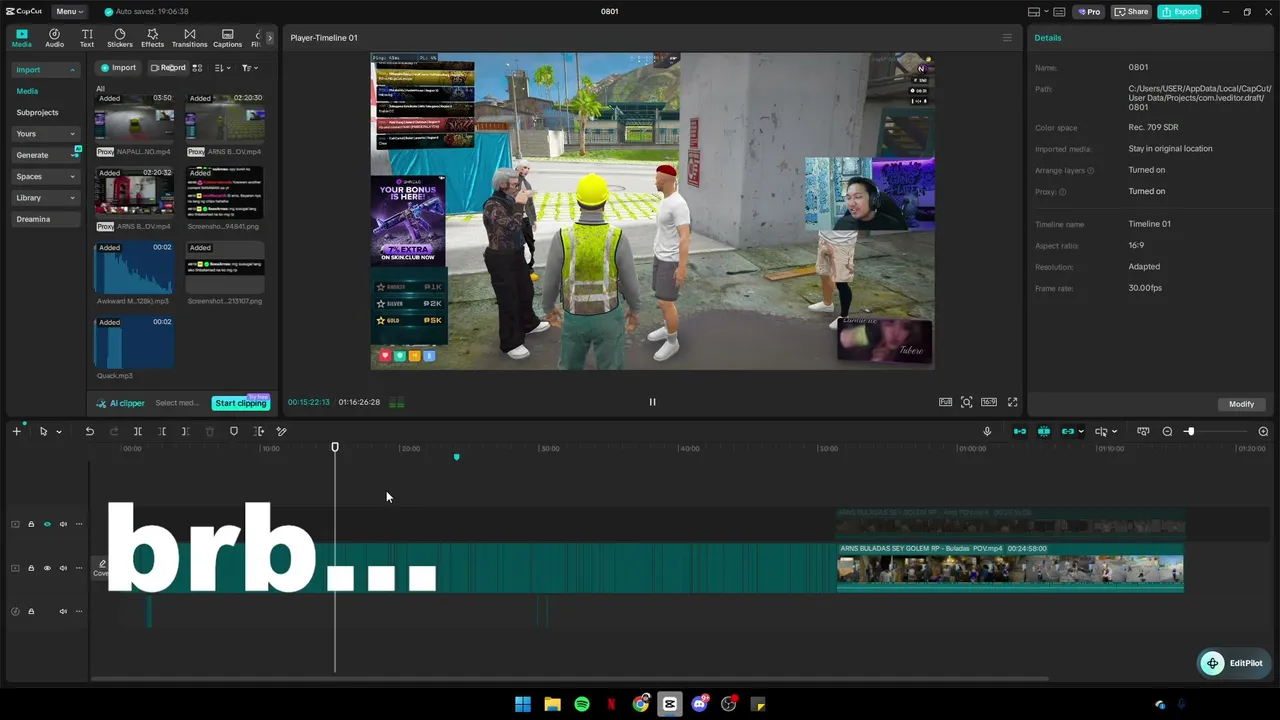Click the microphone voiceover record icon
Screen dimensions: 1280x720
(x=987, y=431)
